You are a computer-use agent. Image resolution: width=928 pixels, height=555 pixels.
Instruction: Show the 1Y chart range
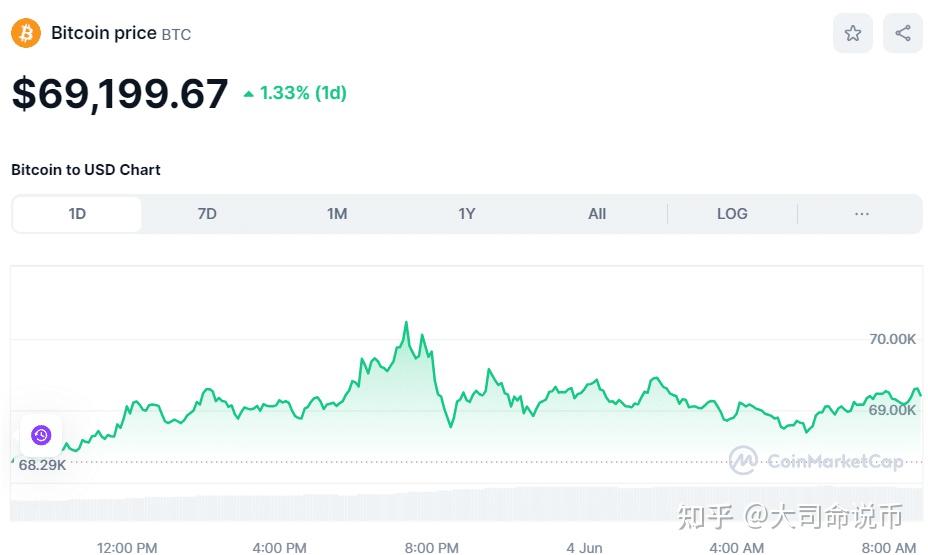[467, 214]
